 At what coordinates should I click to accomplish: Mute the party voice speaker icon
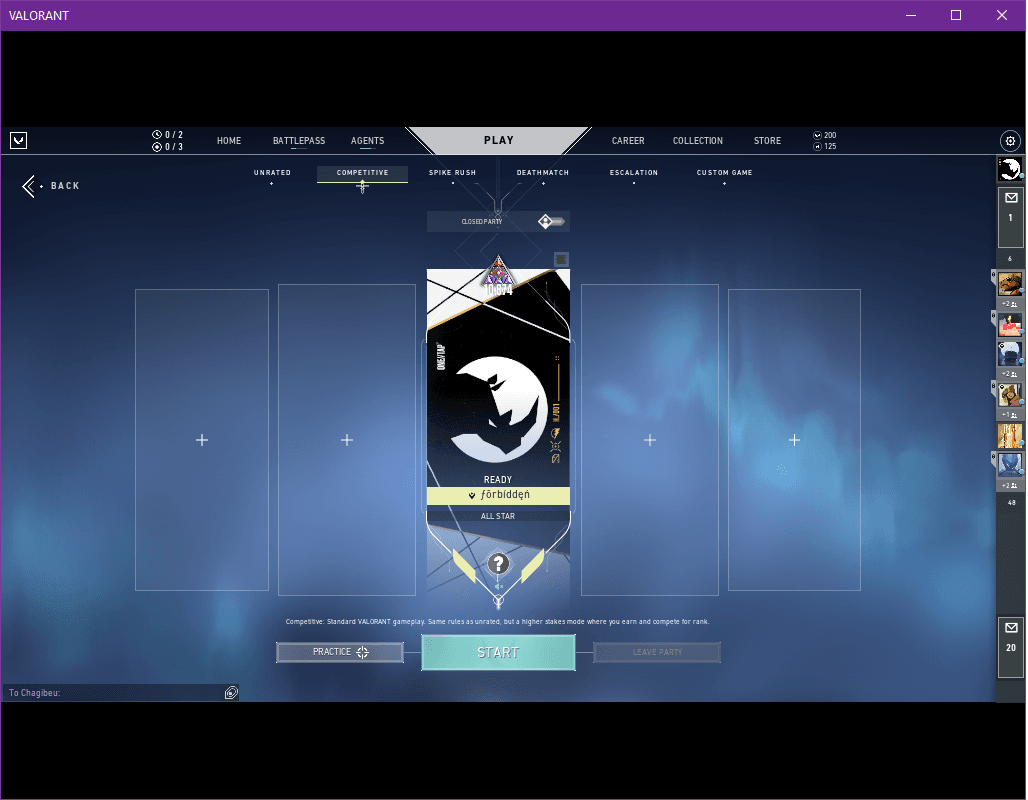498,587
